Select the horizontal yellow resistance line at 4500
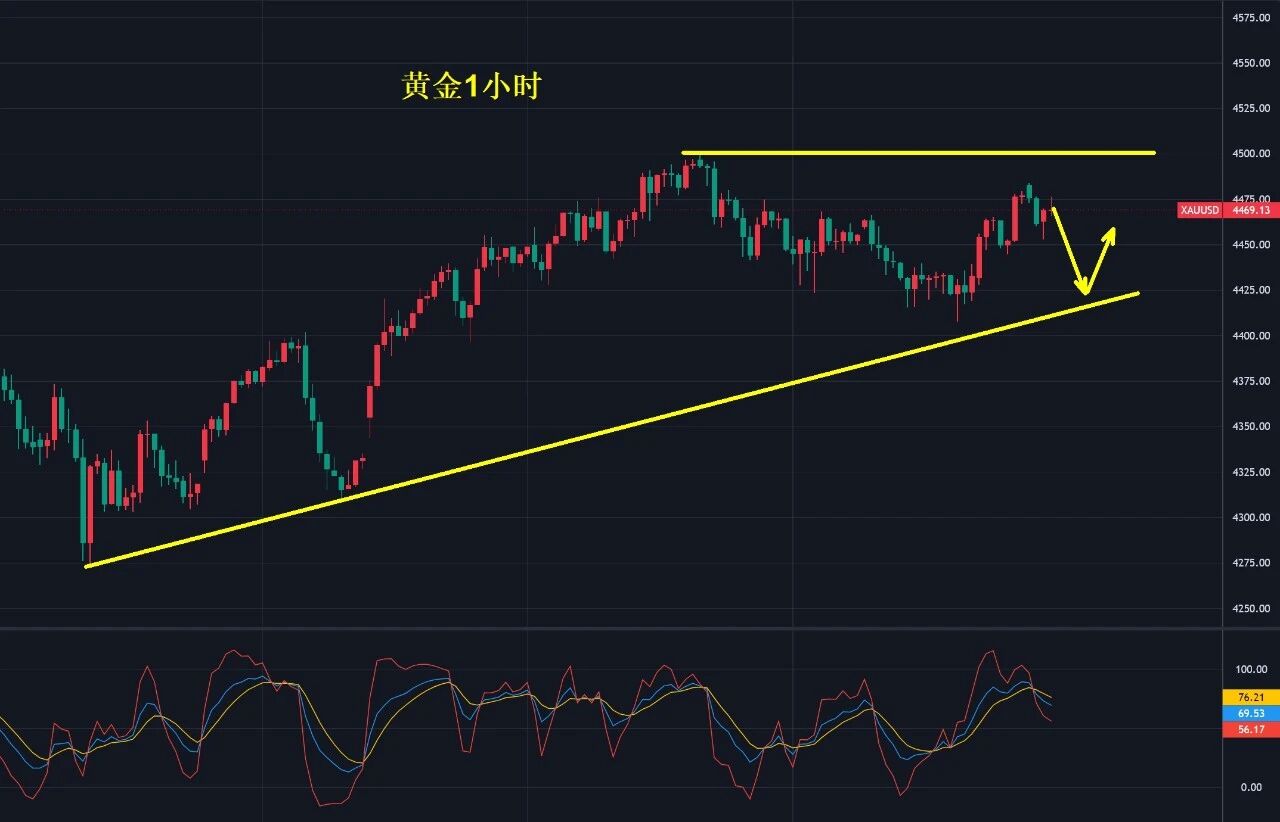 918,153
